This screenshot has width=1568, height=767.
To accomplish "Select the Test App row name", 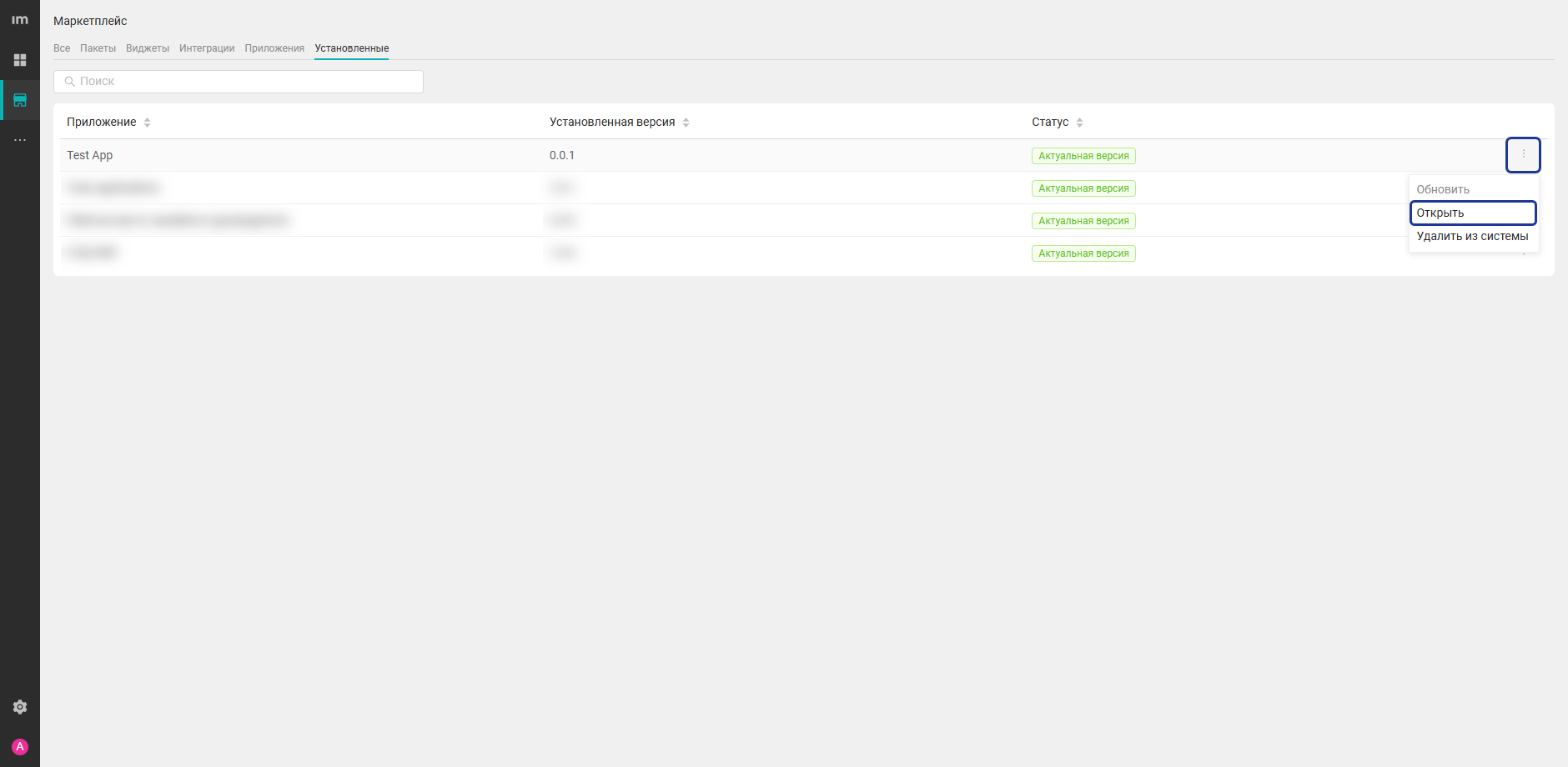I will pyautogui.click(x=90, y=156).
